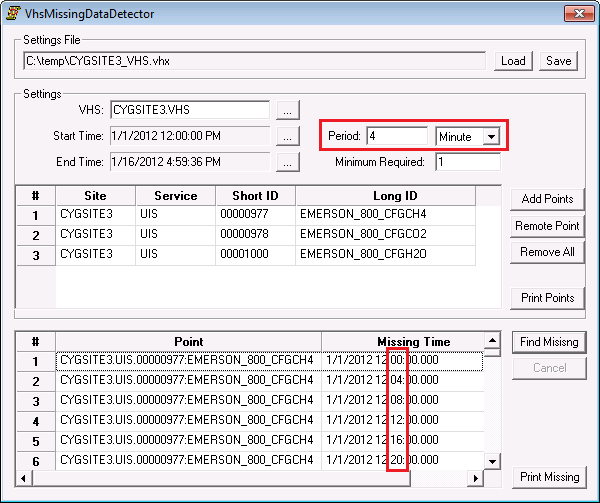Viewport: 600px width, 503px height.
Task: Click the Missing Time column header
Action: point(402,342)
